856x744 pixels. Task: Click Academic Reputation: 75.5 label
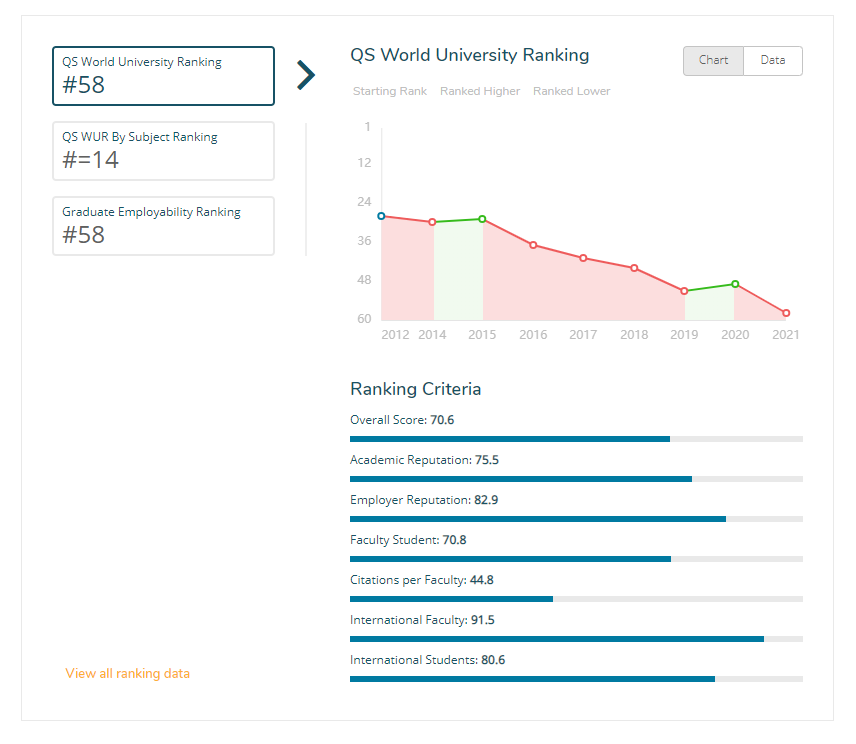pyautogui.click(x=424, y=460)
